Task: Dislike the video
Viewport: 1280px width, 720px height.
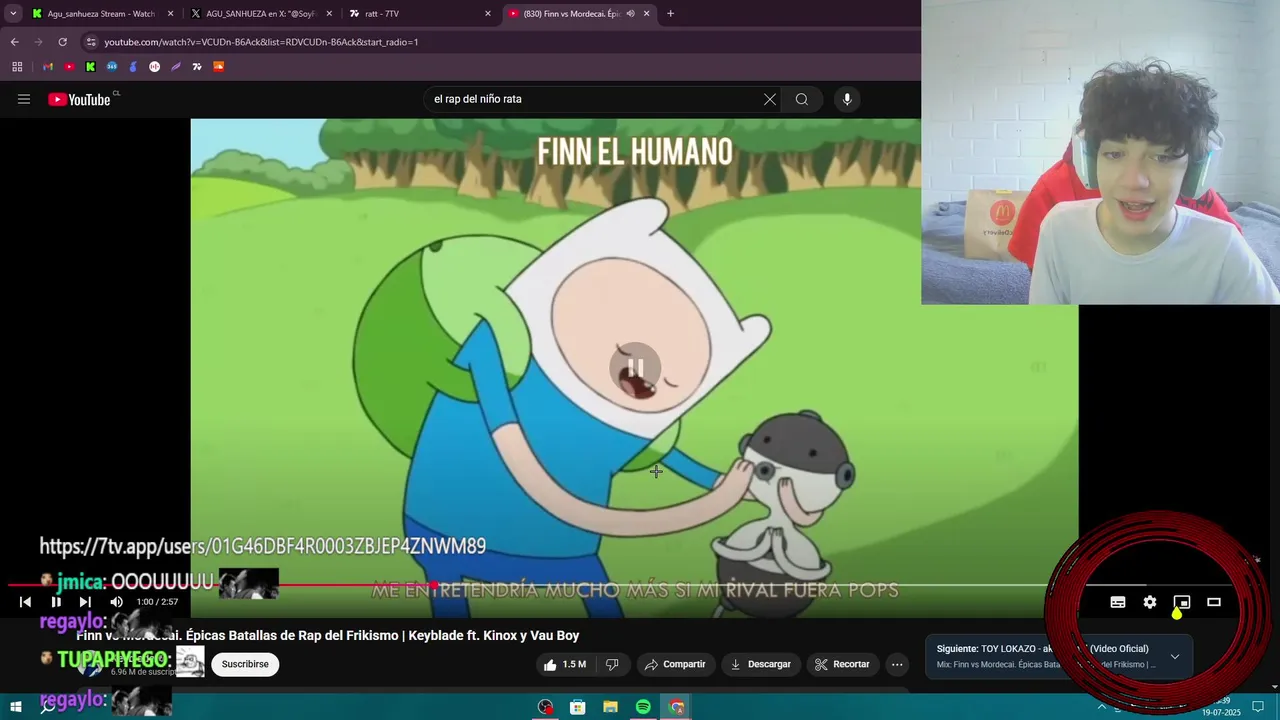Action: (612, 664)
